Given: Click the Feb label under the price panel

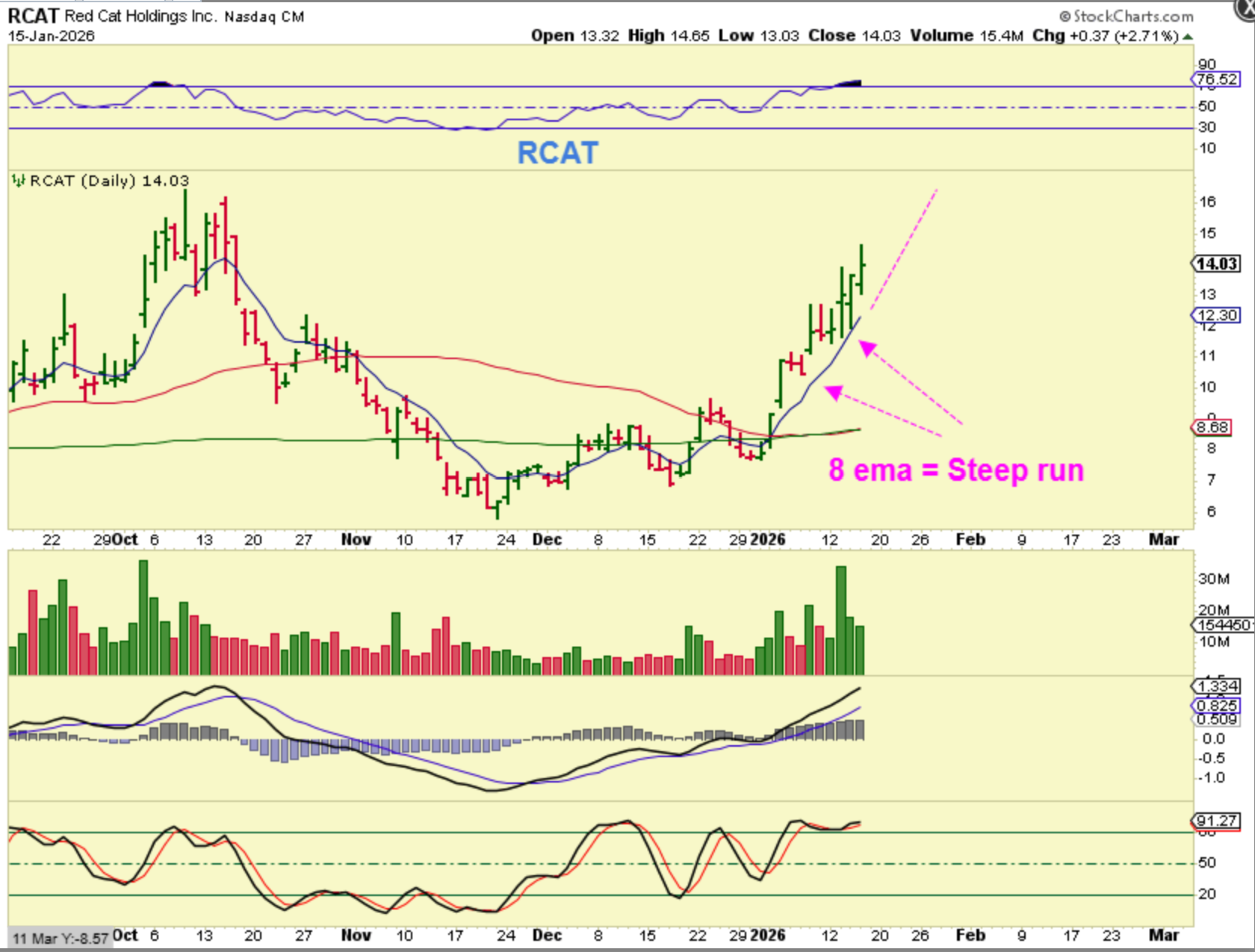Looking at the screenshot, I should 970,540.
